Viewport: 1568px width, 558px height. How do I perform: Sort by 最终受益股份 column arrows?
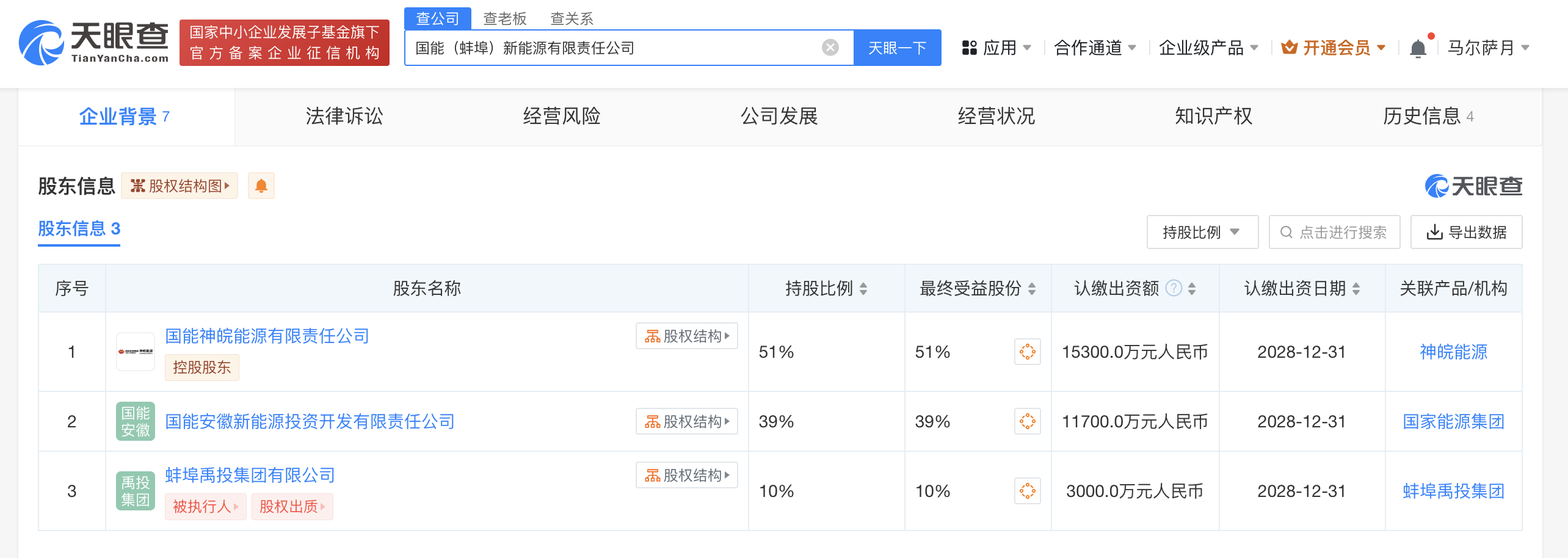click(x=1032, y=289)
